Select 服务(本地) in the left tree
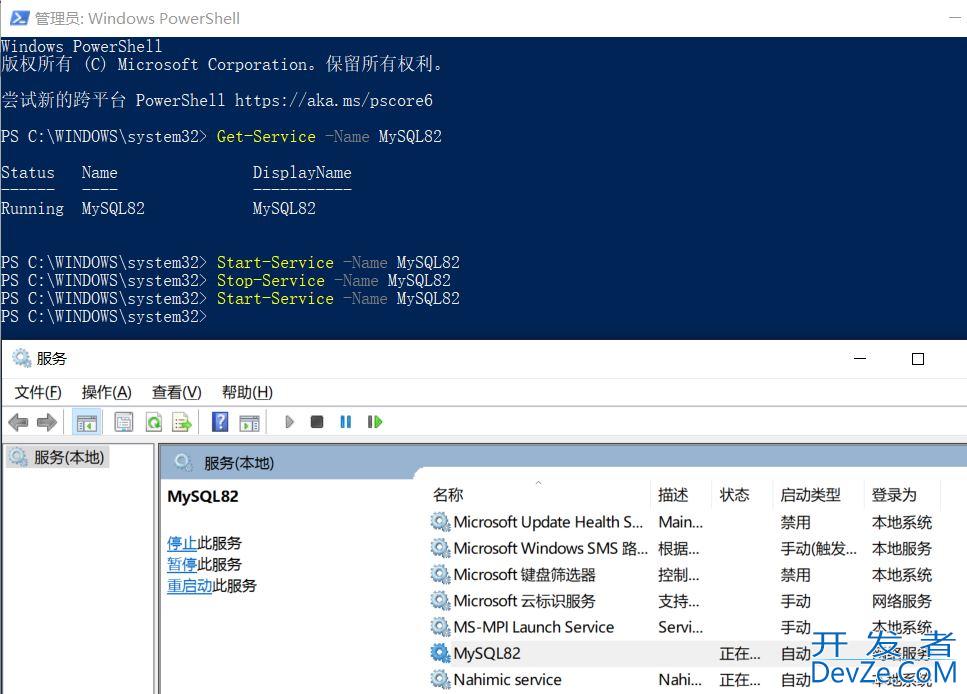 pyautogui.click(x=58, y=457)
